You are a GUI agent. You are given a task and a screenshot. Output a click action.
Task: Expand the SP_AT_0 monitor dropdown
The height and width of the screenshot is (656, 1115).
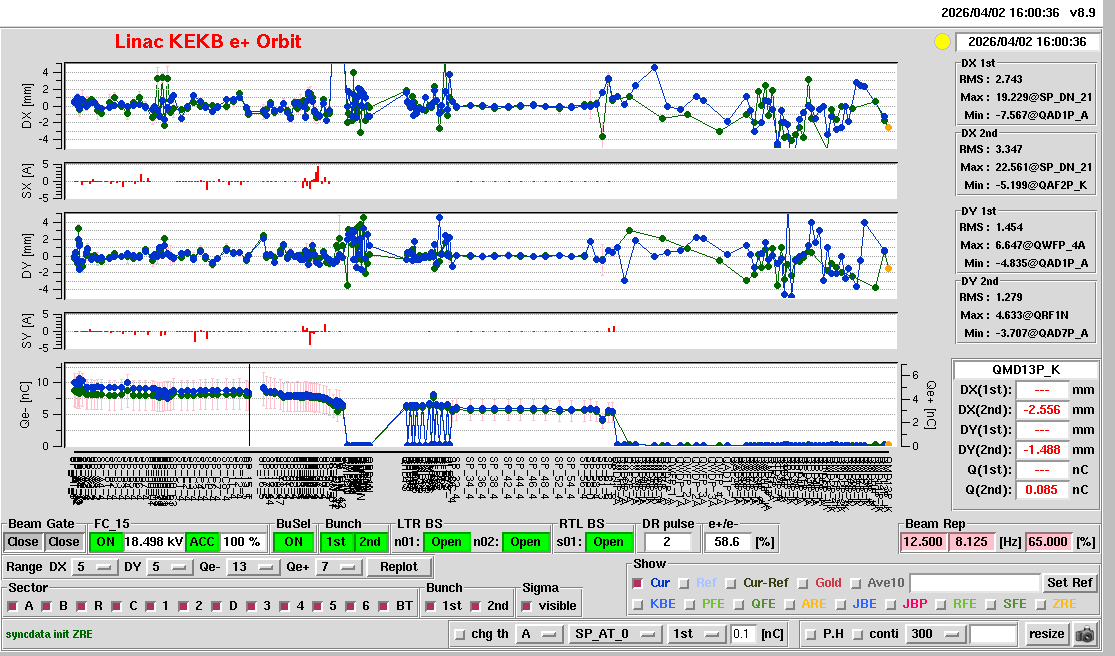coord(614,634)
